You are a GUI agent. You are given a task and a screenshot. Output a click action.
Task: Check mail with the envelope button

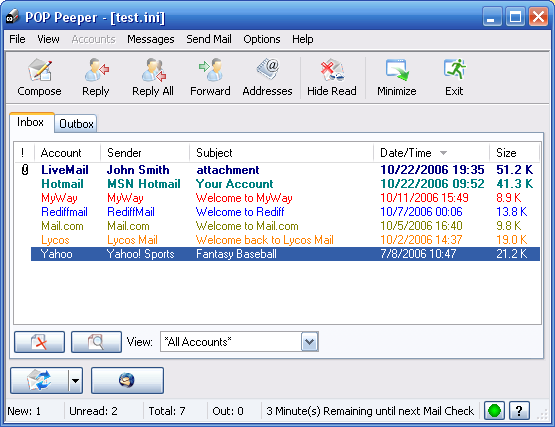pyautogui.click(x=39, y=381)
